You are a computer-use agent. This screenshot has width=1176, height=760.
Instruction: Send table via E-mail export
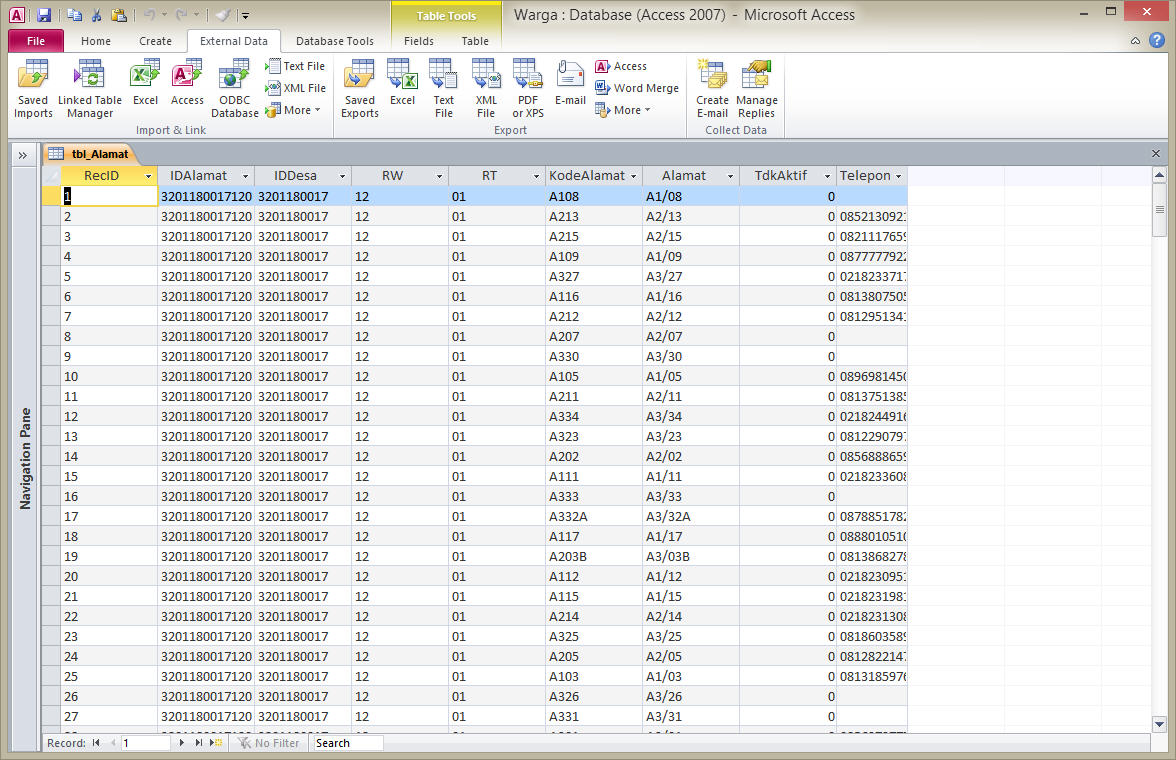coord(570,83)
